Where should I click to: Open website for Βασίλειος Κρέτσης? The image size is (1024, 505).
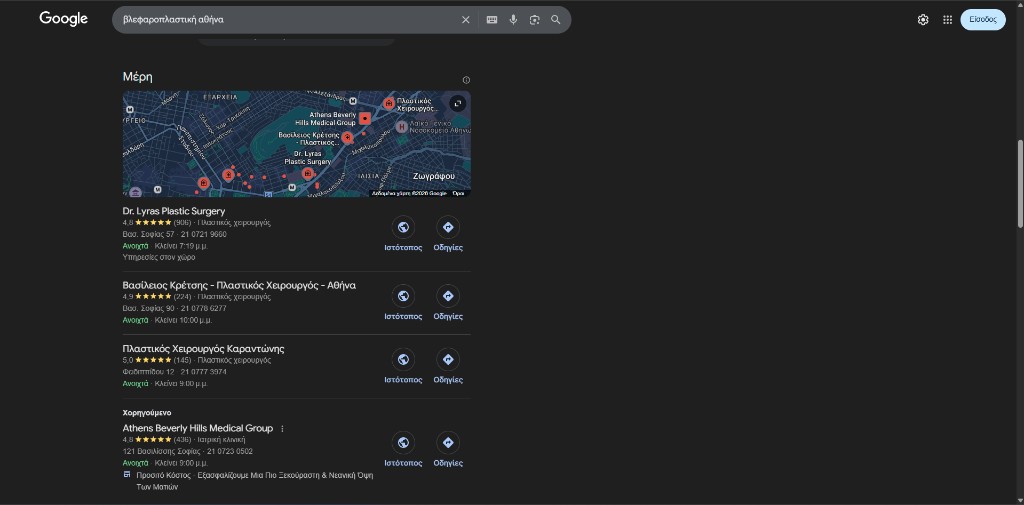click(x=403, y=303)
